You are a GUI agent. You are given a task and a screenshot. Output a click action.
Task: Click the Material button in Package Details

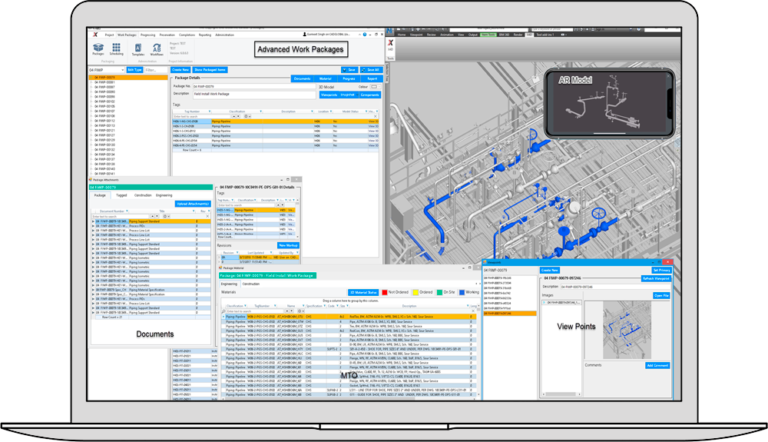(325, 79)
